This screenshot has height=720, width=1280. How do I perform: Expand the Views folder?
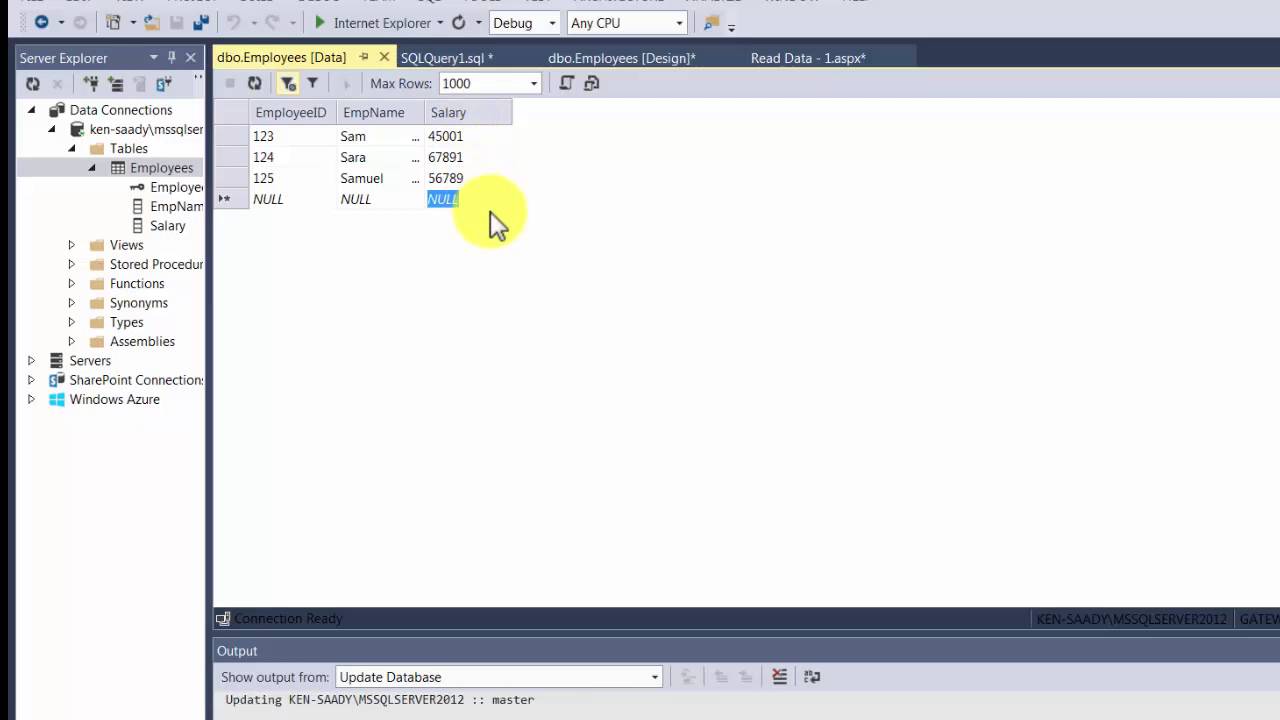coord(71,245)
